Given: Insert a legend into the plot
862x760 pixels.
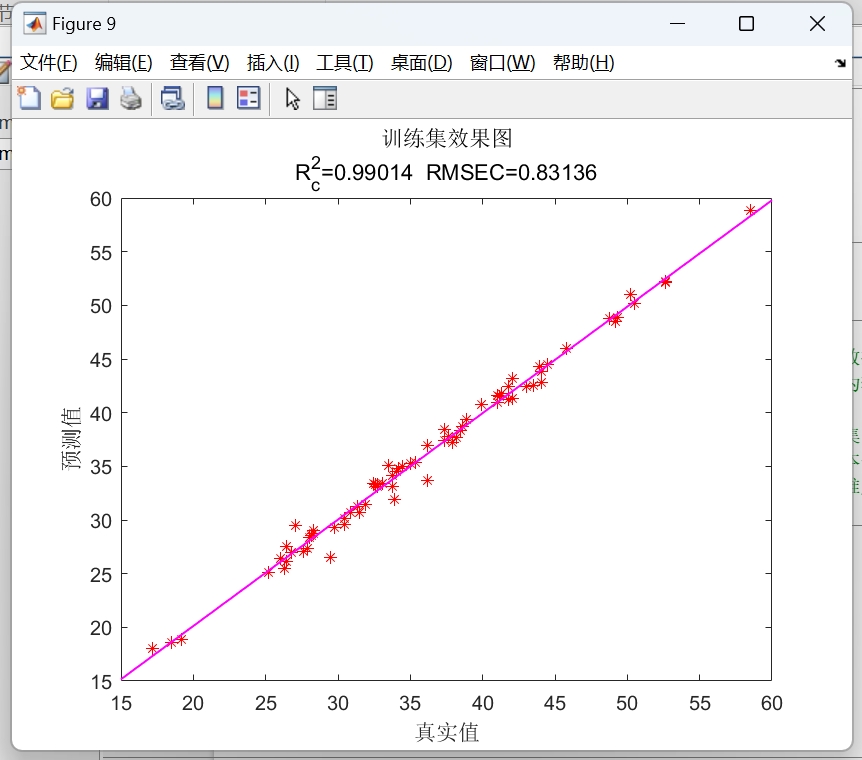Looking at the screenshot, I should click(x=246, y=97).
